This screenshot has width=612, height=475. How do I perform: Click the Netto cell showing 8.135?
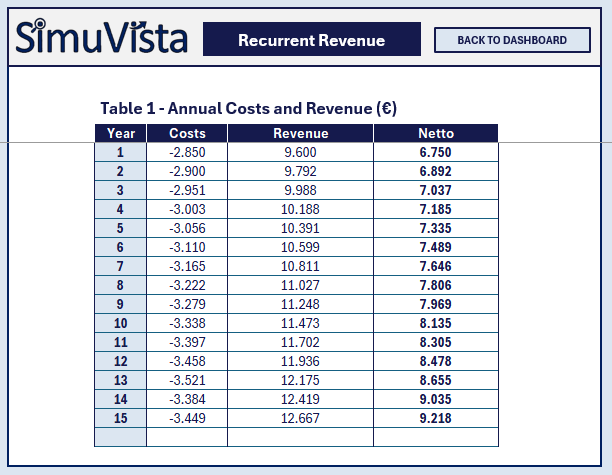point(435,323)
